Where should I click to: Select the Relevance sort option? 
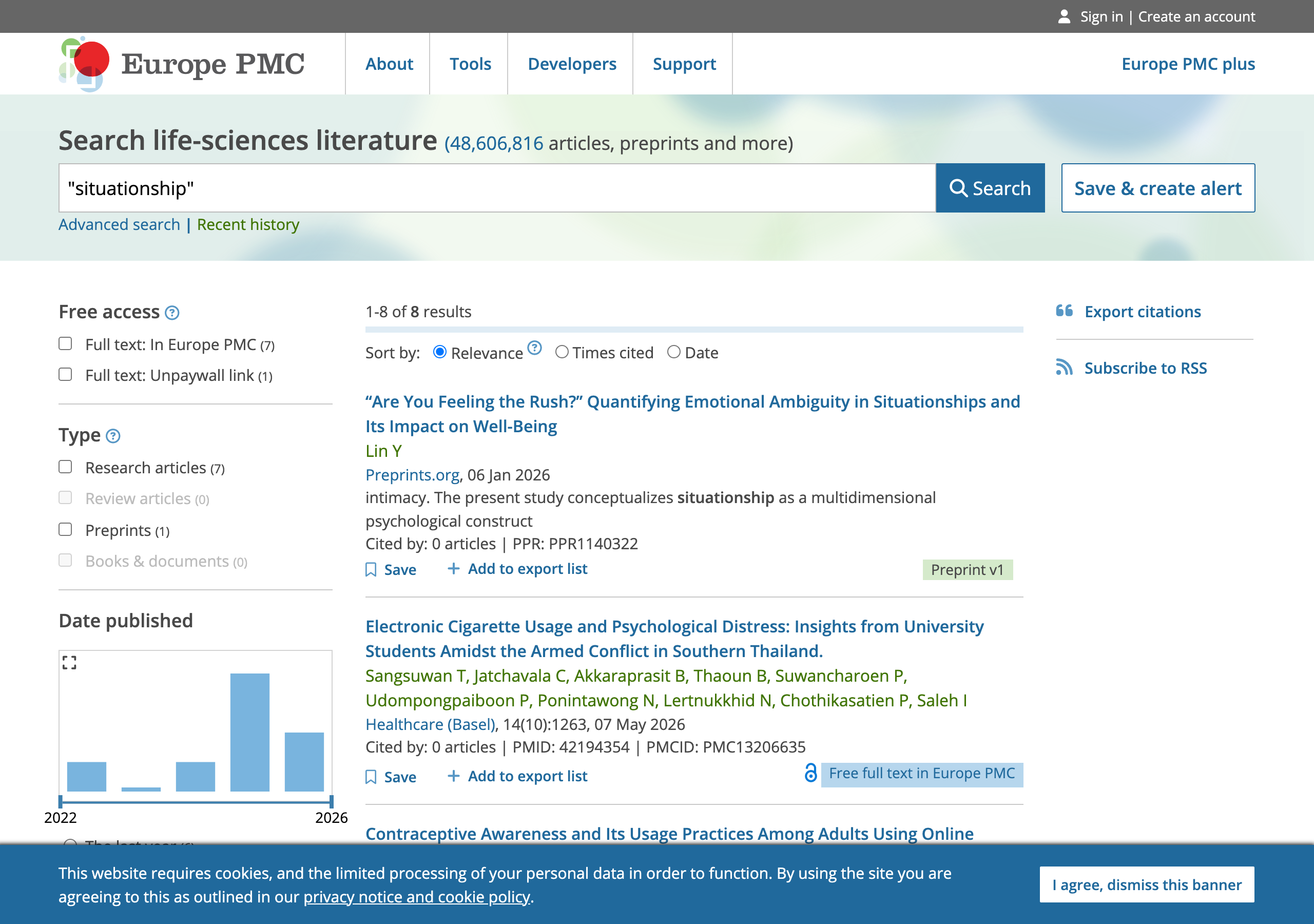[439, 352]
